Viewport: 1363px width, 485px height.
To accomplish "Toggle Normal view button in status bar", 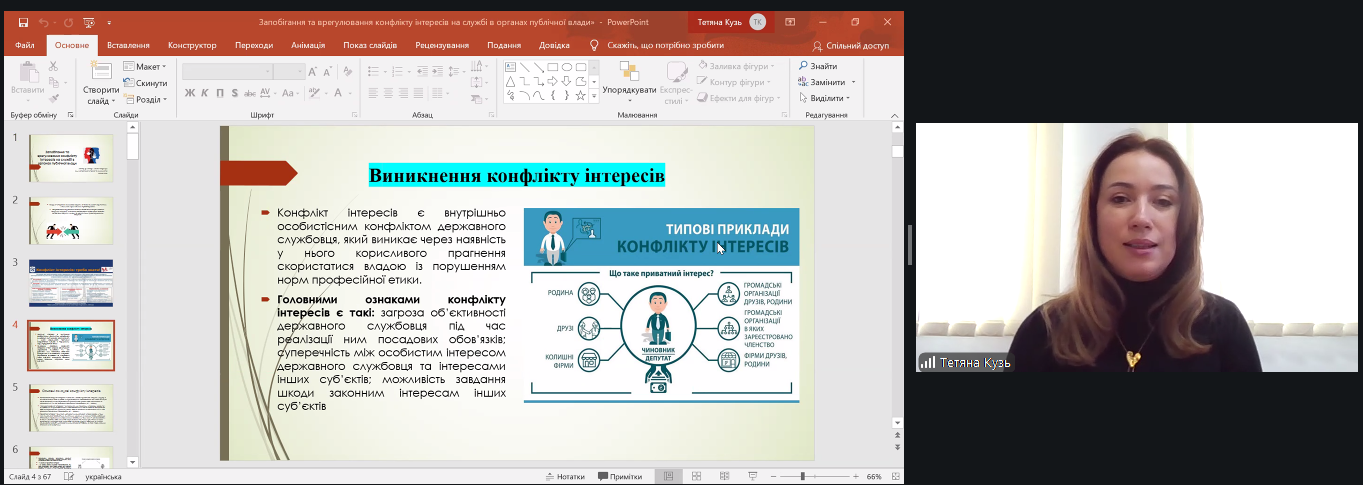I will click(668, 476).
